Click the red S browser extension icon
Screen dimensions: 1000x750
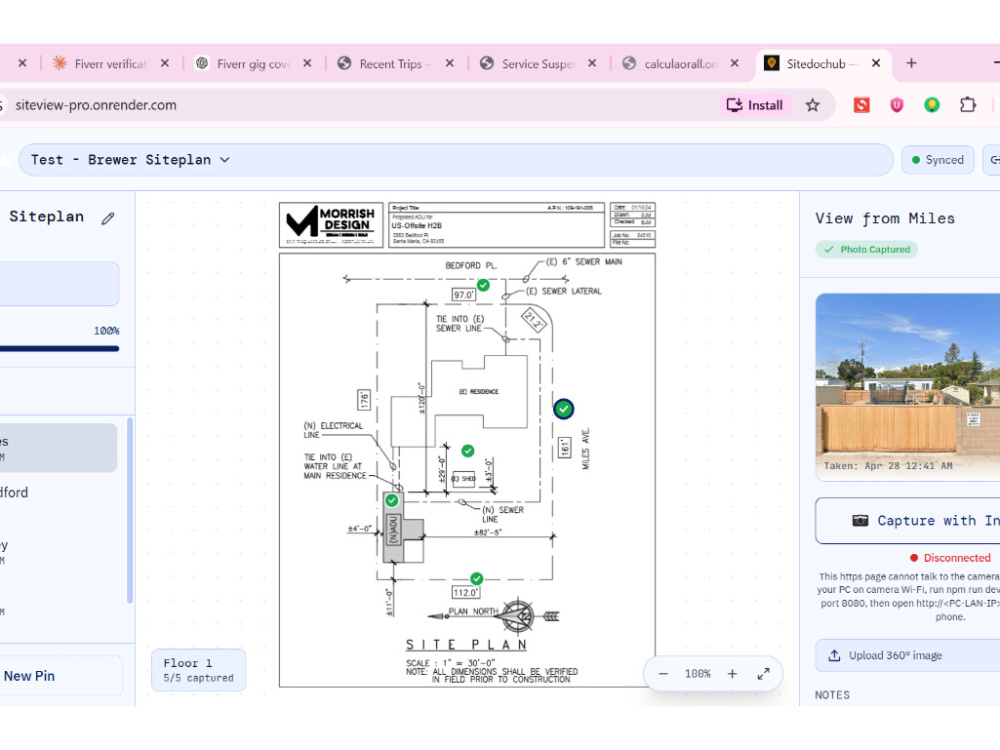tap(862, 105)
